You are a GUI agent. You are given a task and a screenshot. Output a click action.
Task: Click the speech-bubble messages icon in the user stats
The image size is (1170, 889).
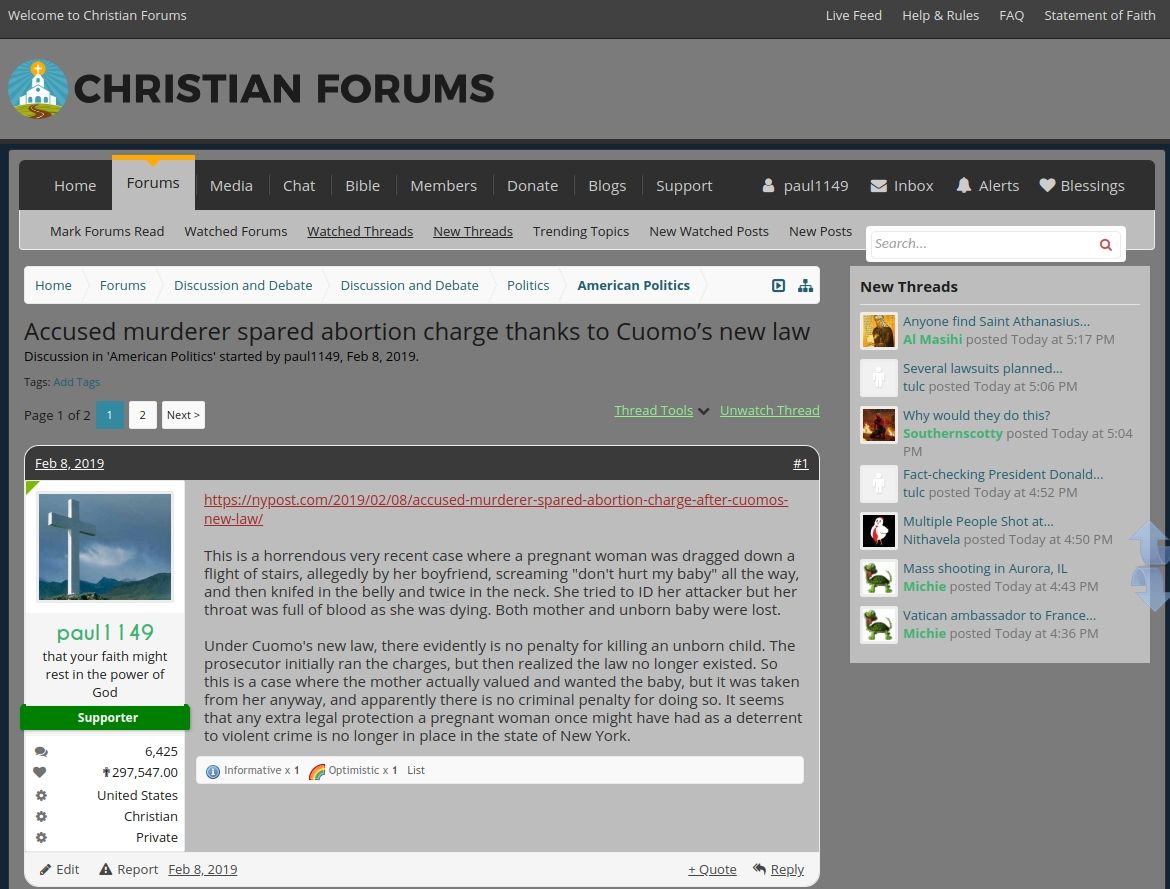[x=41, y=751]
